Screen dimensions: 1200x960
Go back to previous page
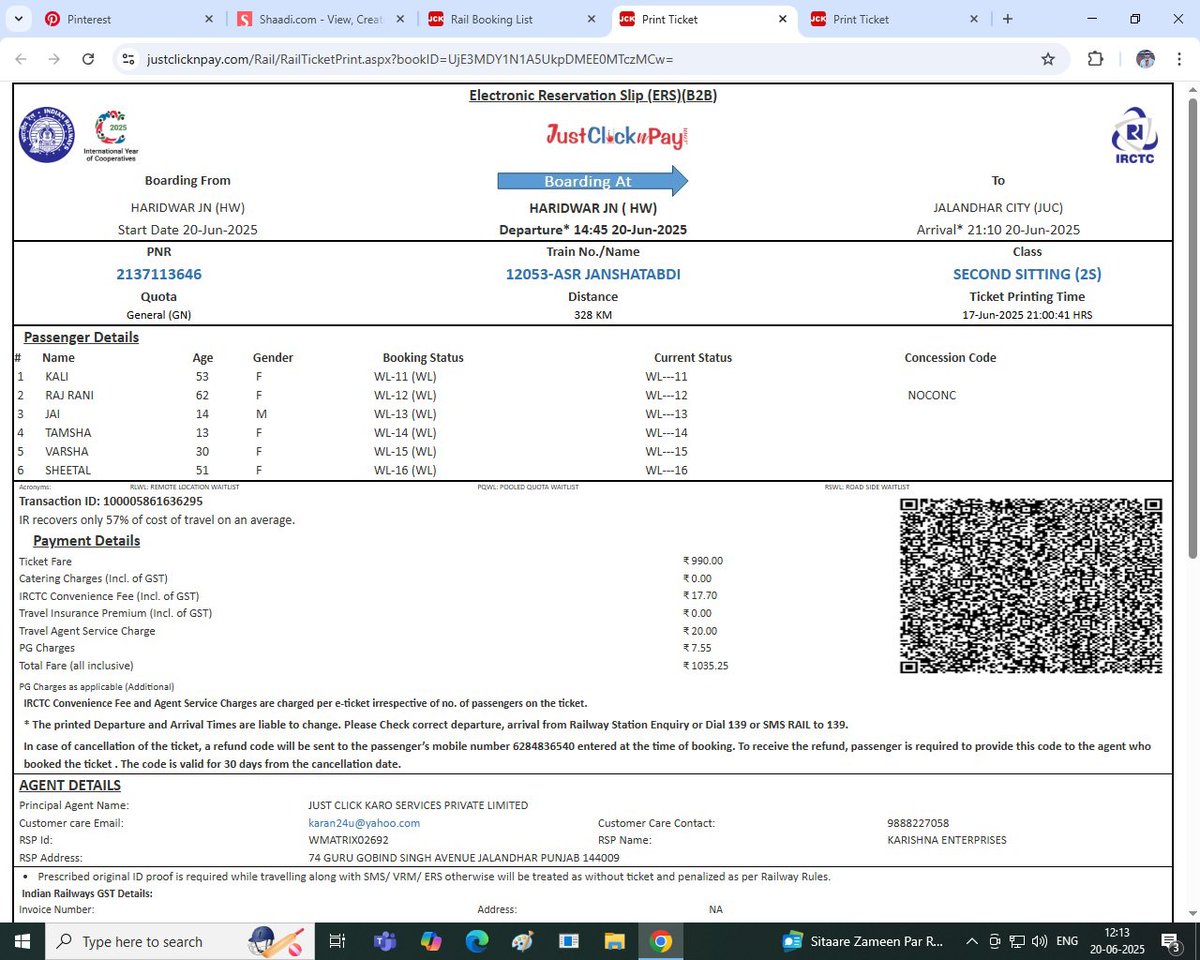click(22, 59)
